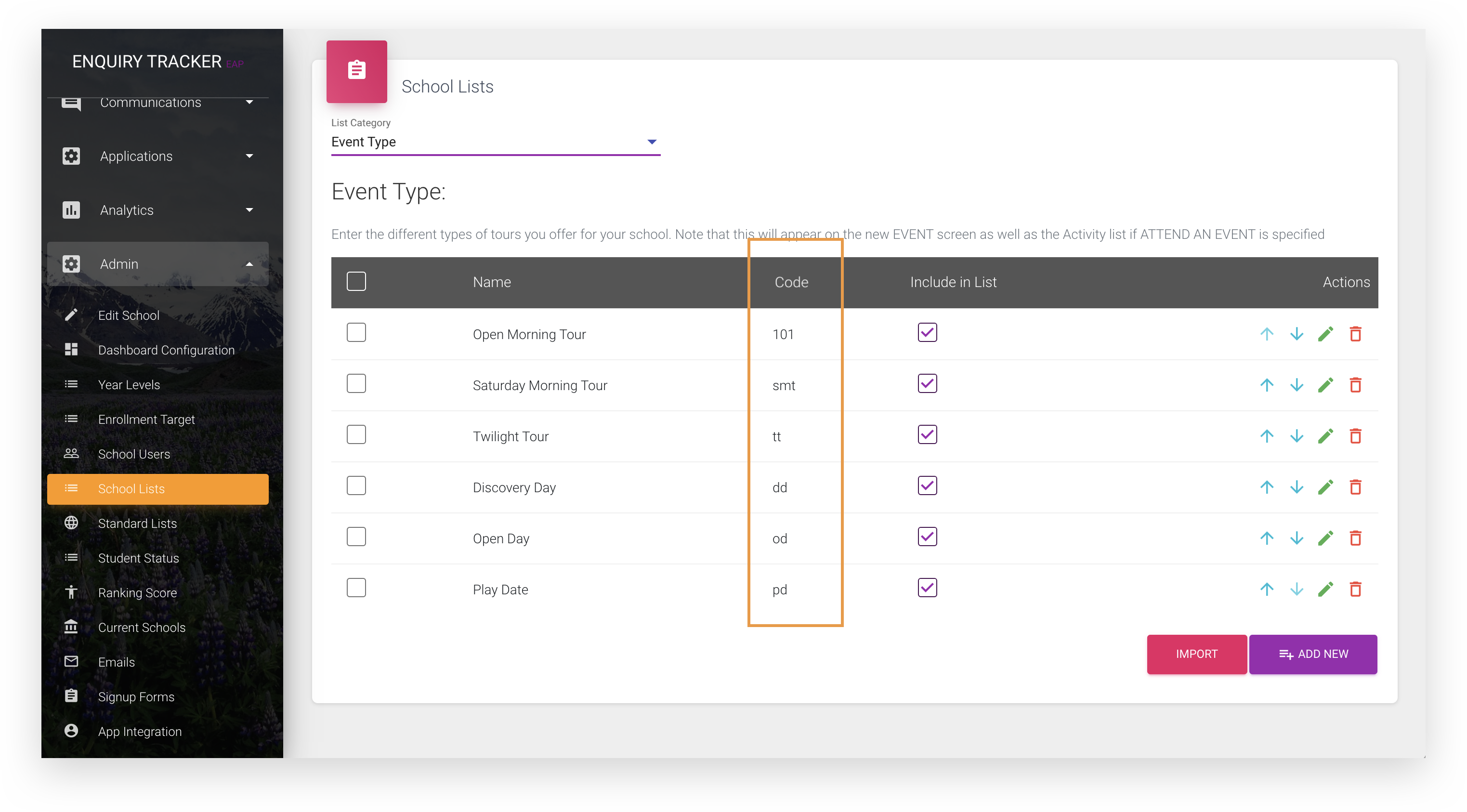Open Emails via the envelope icon
The image size is (1467, 812).
(x=71, y=662)
